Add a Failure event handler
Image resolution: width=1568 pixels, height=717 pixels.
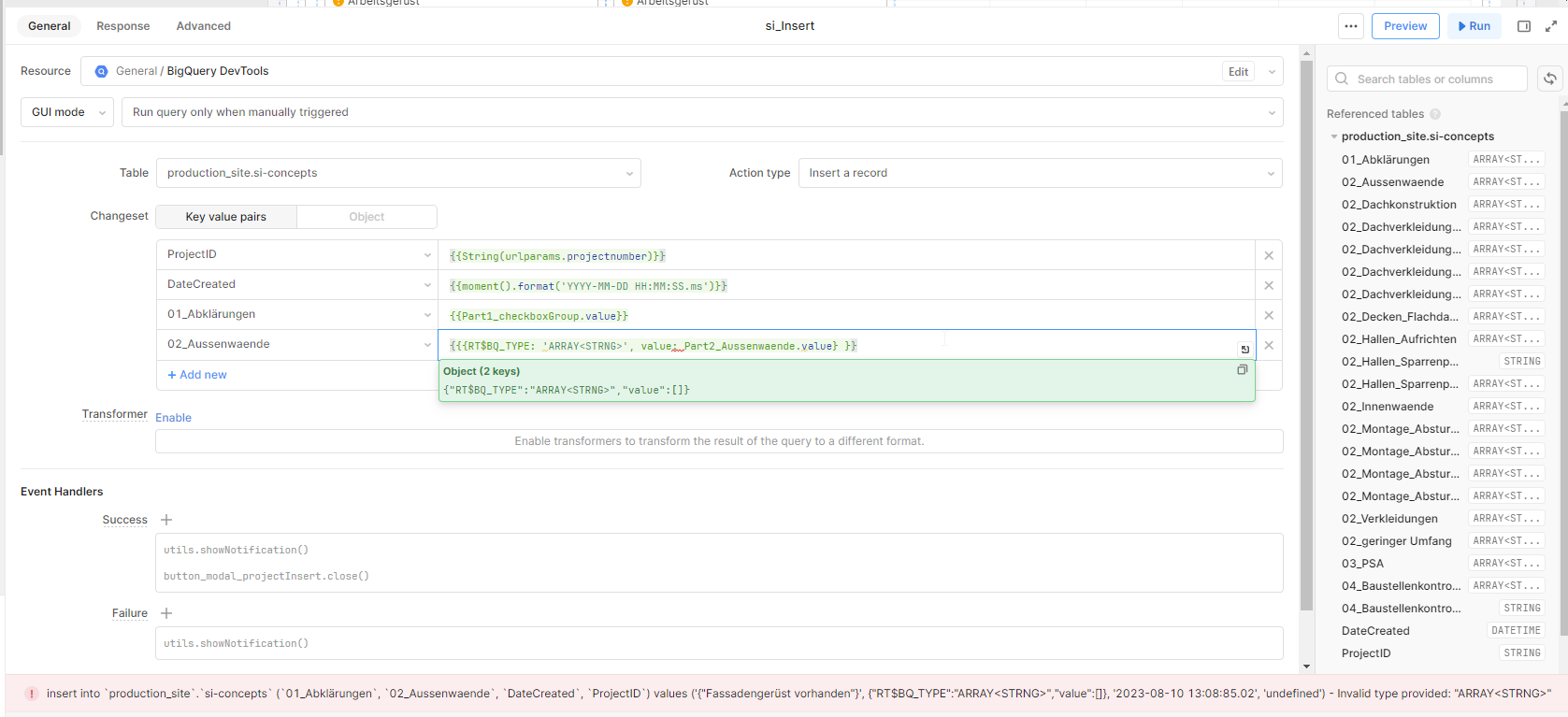pyautogui.click(x=166, y=613)
